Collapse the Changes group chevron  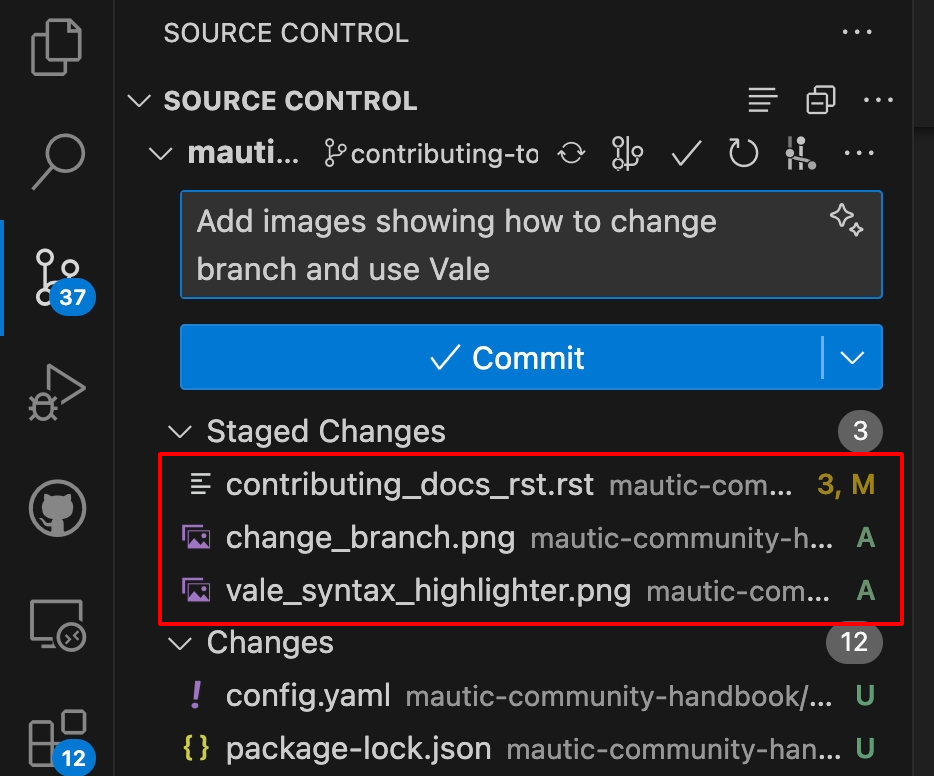181,643
